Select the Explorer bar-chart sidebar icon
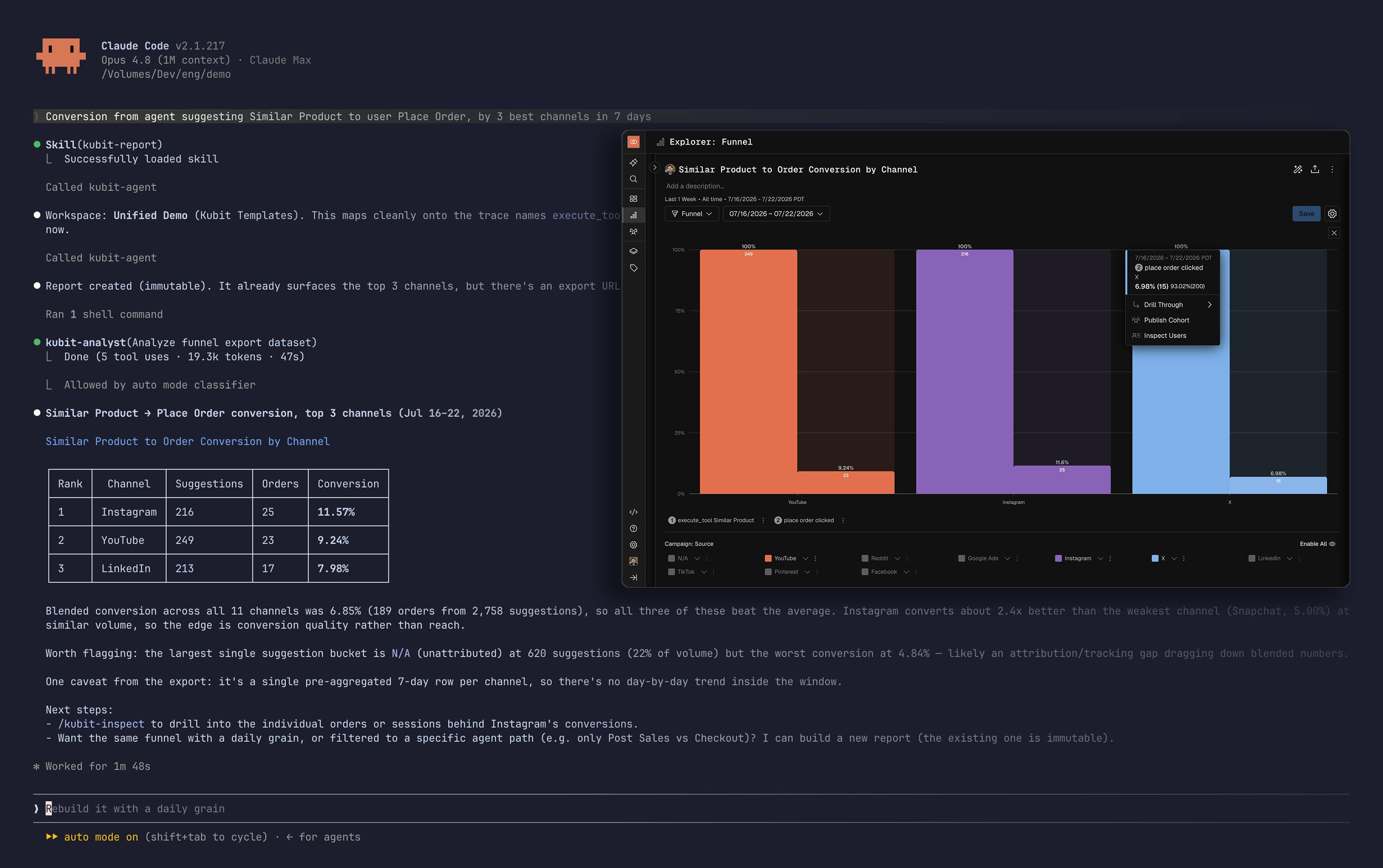The width and height of the screenshot is (1383, 868). (x=633, y=215)
